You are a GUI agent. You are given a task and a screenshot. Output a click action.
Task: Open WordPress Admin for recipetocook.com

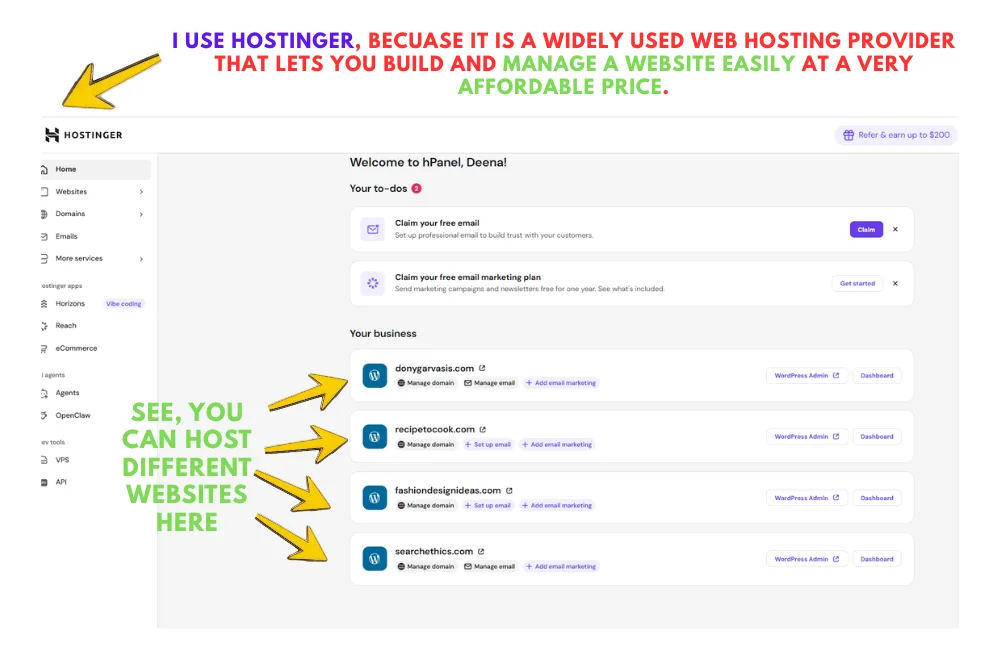[807, 437]
